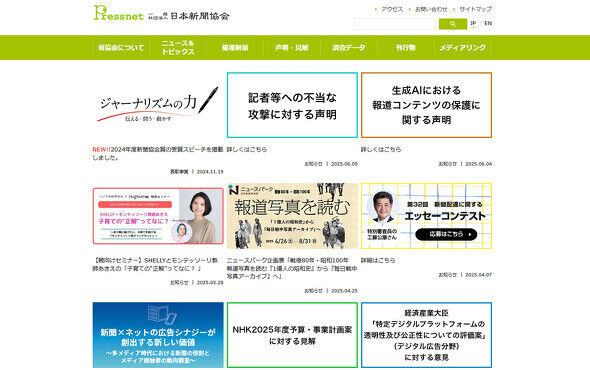Screen dimensions: 590x370
Task: Click the お知らせ label dated 2025.06.05
Action: click(x=313, y=164)
